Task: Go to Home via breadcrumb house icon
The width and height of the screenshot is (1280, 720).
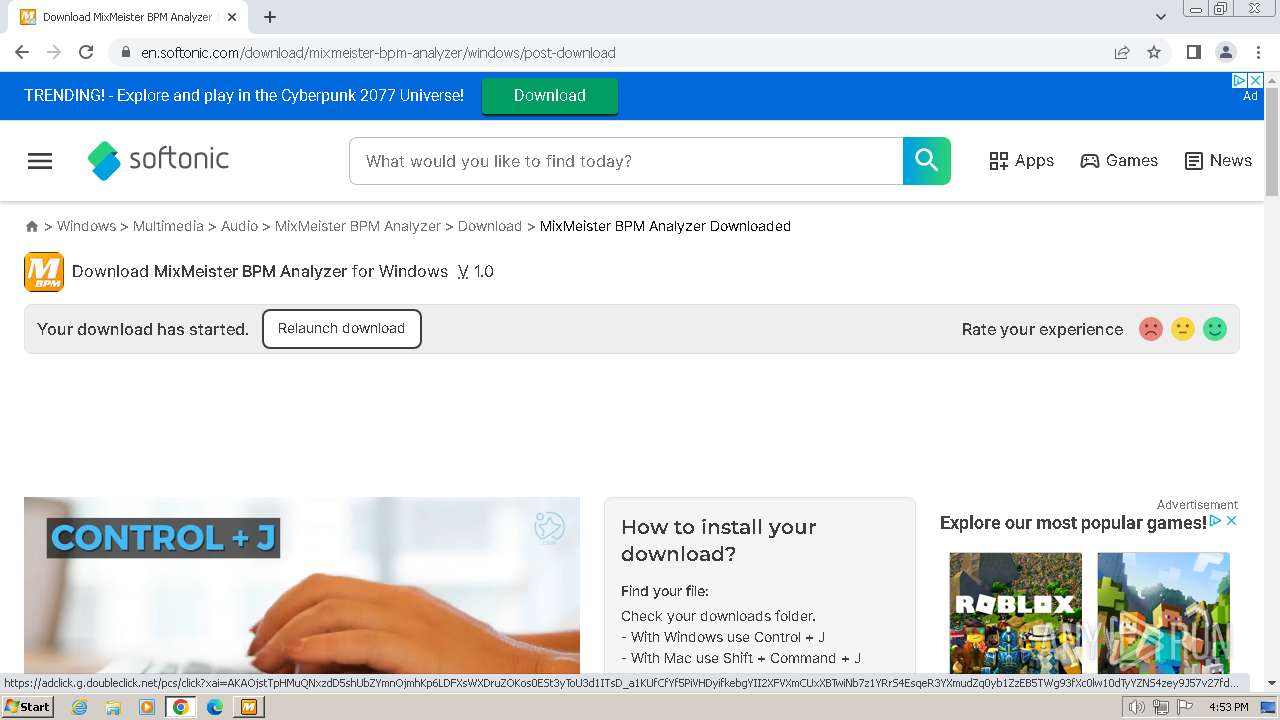Action: click(32, 227)
